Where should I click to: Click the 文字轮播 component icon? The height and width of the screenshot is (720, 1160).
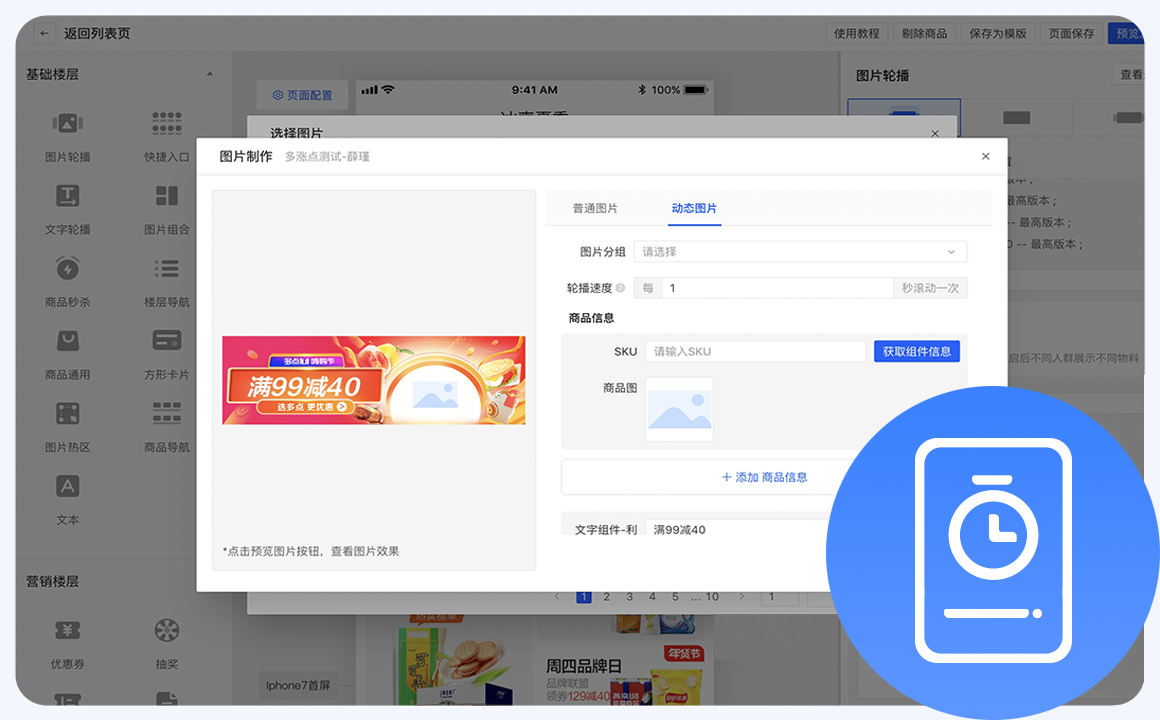coord(67,196)
